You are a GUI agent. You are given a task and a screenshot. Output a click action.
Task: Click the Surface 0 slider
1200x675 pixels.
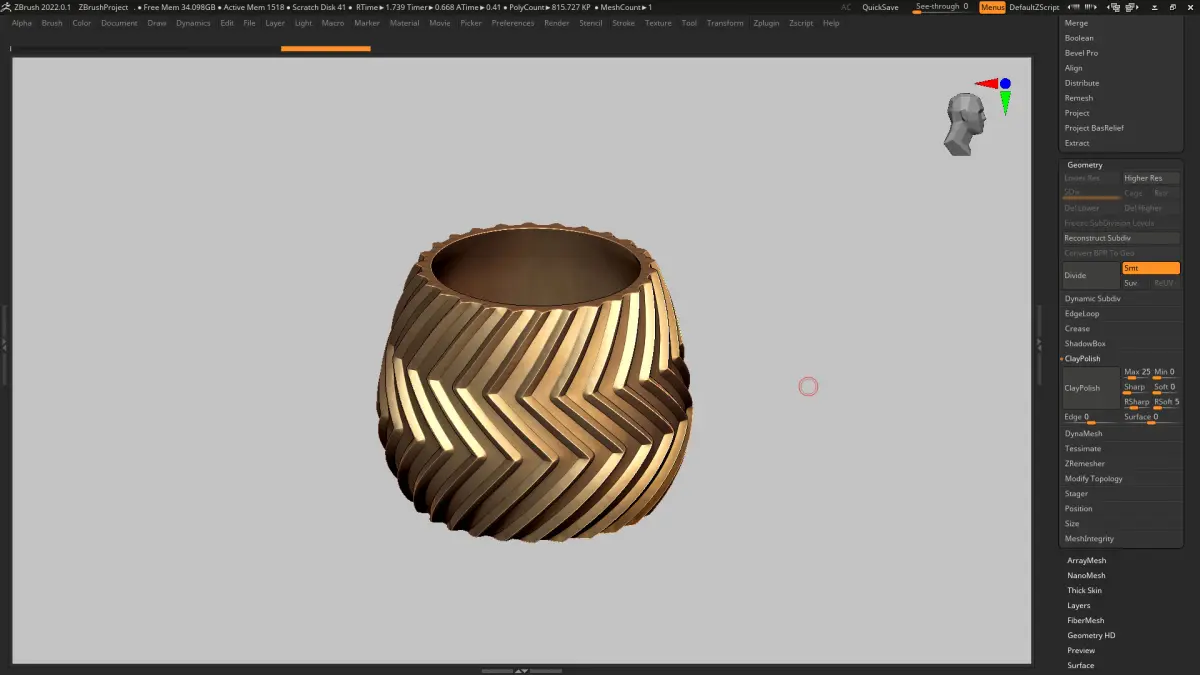[1151, 418]
